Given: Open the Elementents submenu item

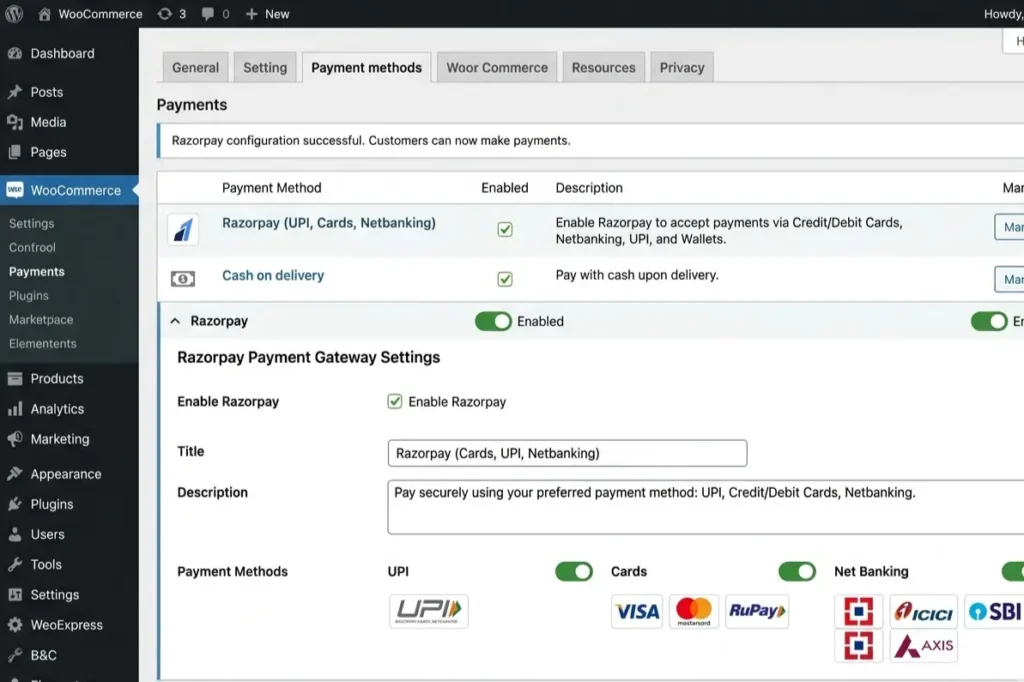Looking at the screenshot, I should 42,344.
